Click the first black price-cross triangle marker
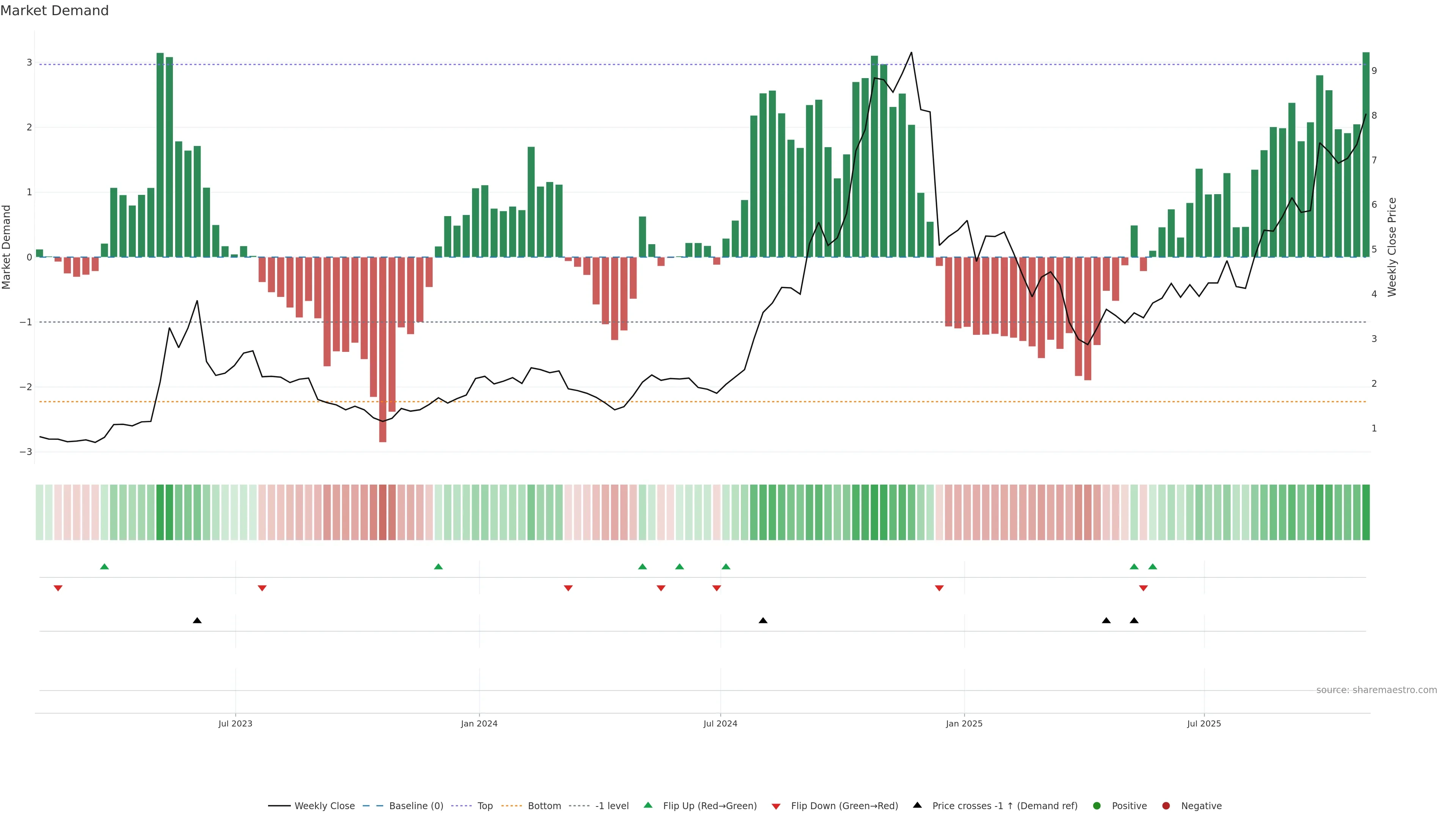1456x819 pixels. pos(197,621)
